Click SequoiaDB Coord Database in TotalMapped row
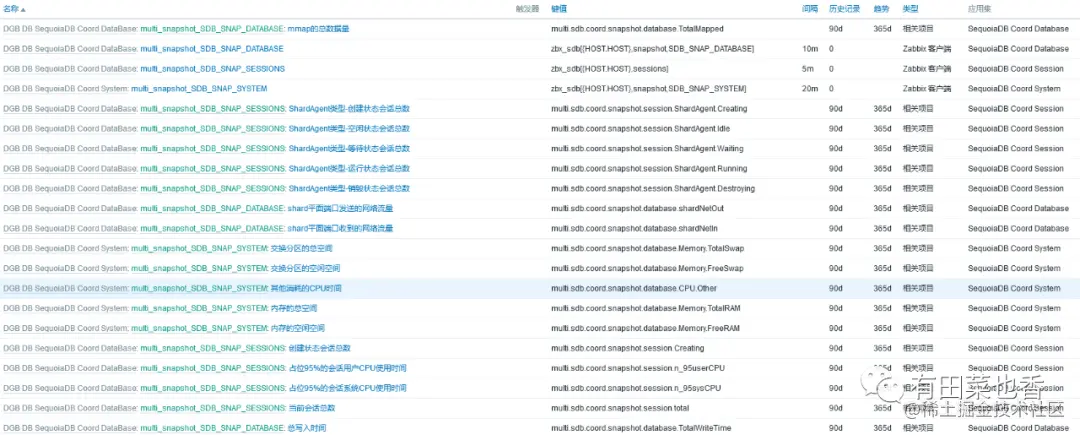Viewport: 1080px width, 435px height. click(x=1018, y=29)
